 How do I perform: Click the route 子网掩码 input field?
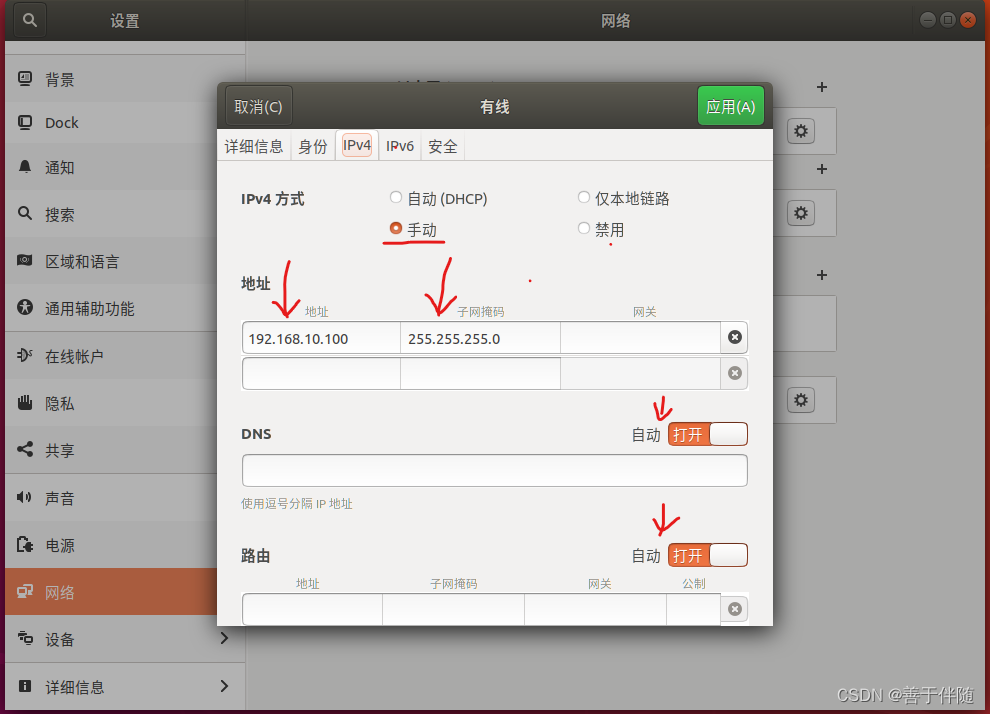tap(453, 609)
